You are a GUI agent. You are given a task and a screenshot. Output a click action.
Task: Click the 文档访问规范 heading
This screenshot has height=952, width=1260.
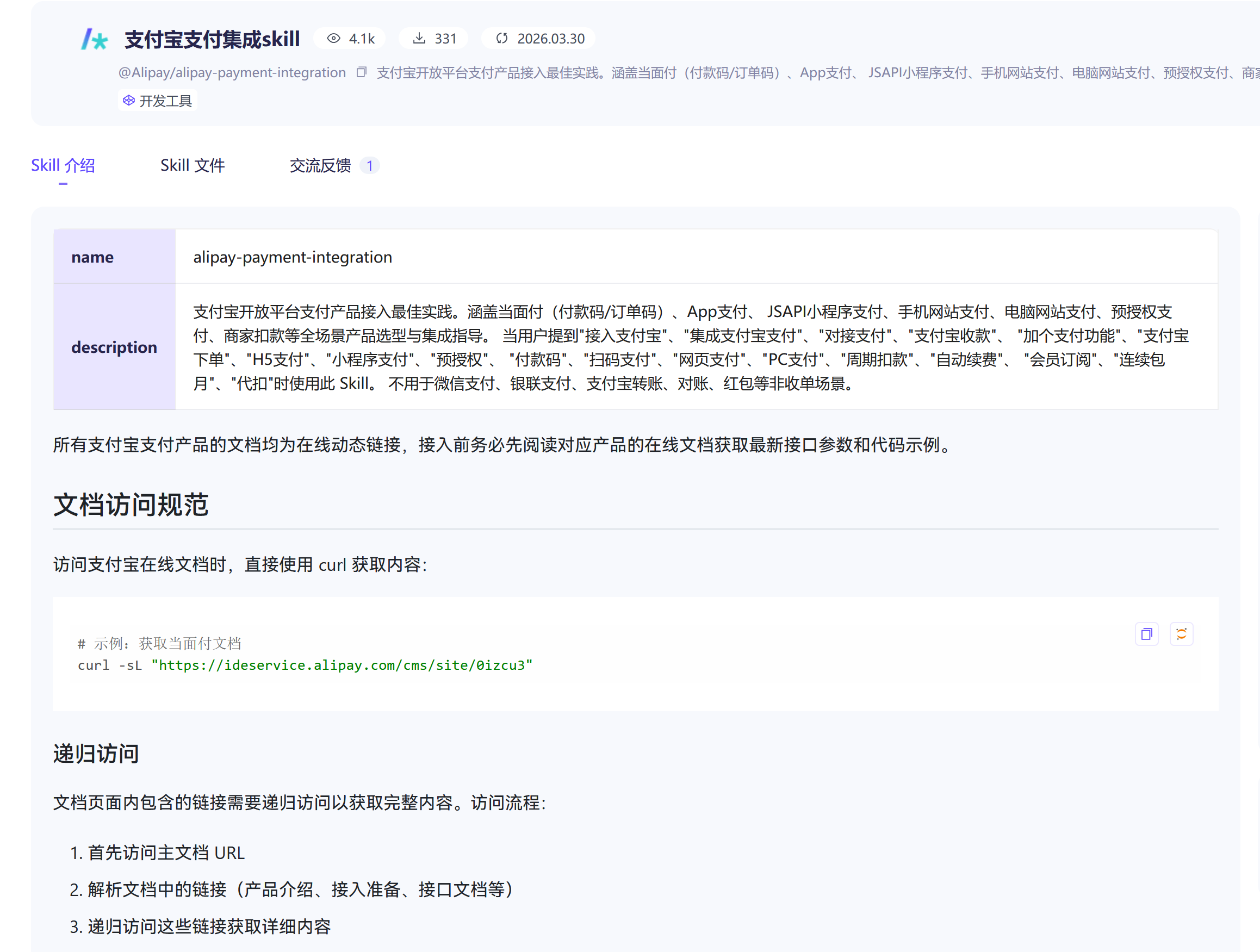[x=131, y=505]
